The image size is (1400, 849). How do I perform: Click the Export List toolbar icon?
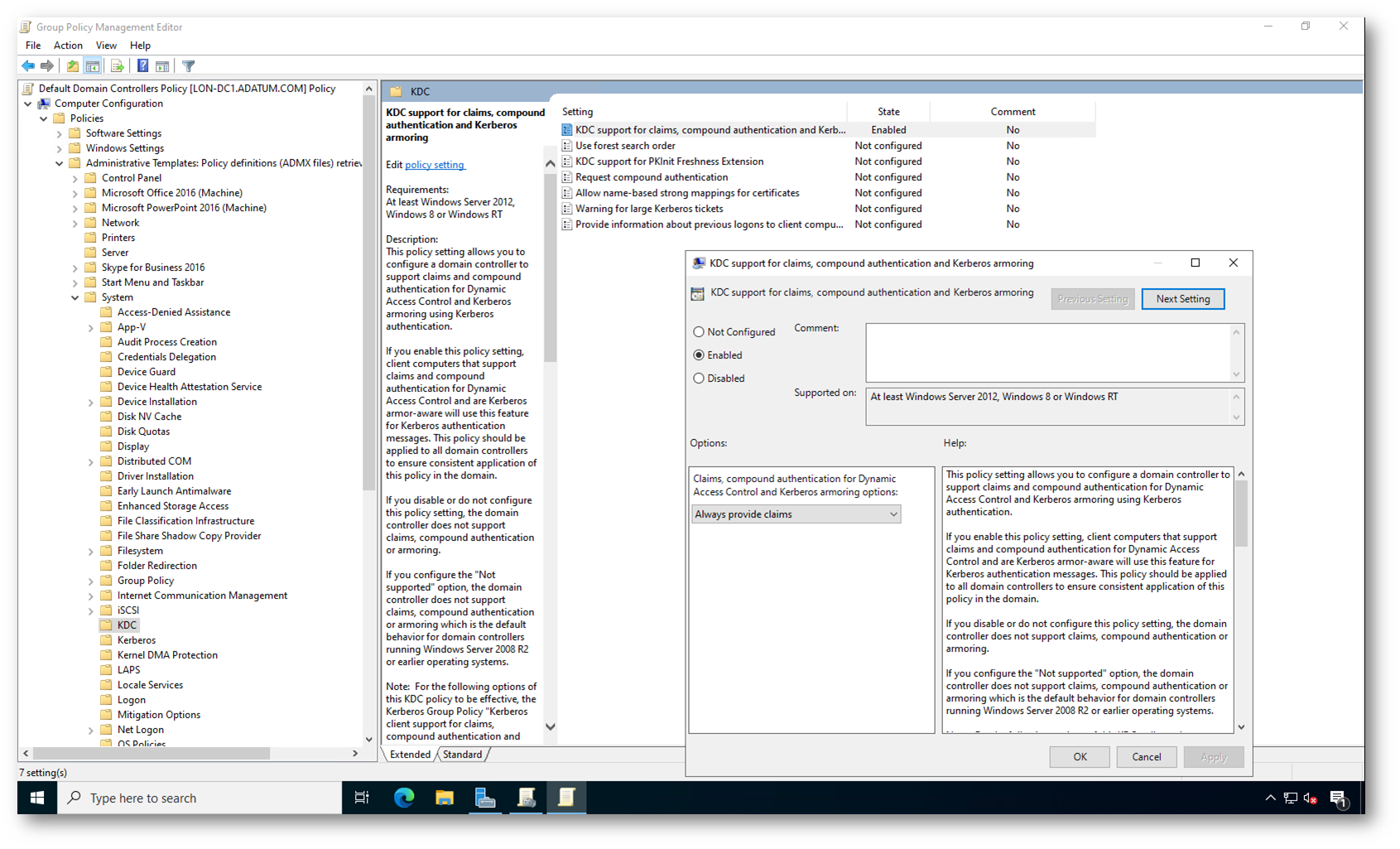coord(117,66)
